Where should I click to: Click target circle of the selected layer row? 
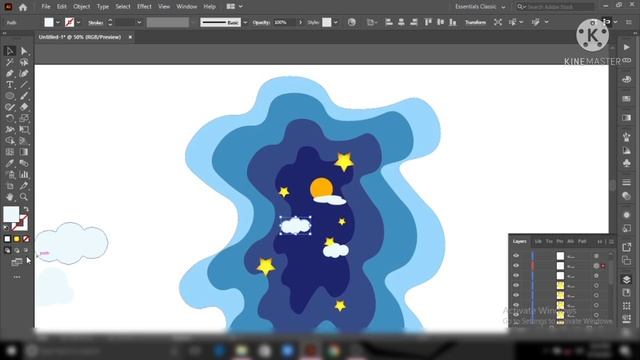pyautogui.click(x=596, y=266)
